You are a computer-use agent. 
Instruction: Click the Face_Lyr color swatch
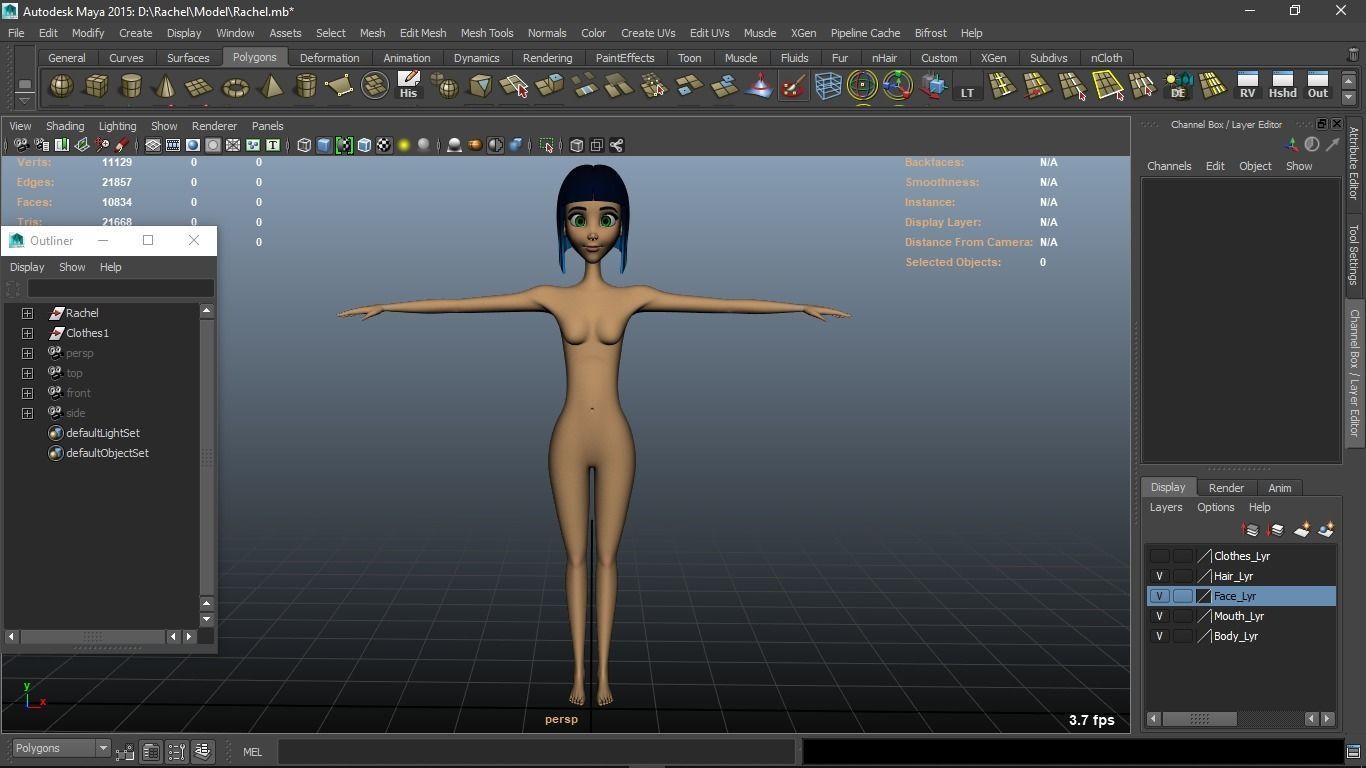point(1204,596)
